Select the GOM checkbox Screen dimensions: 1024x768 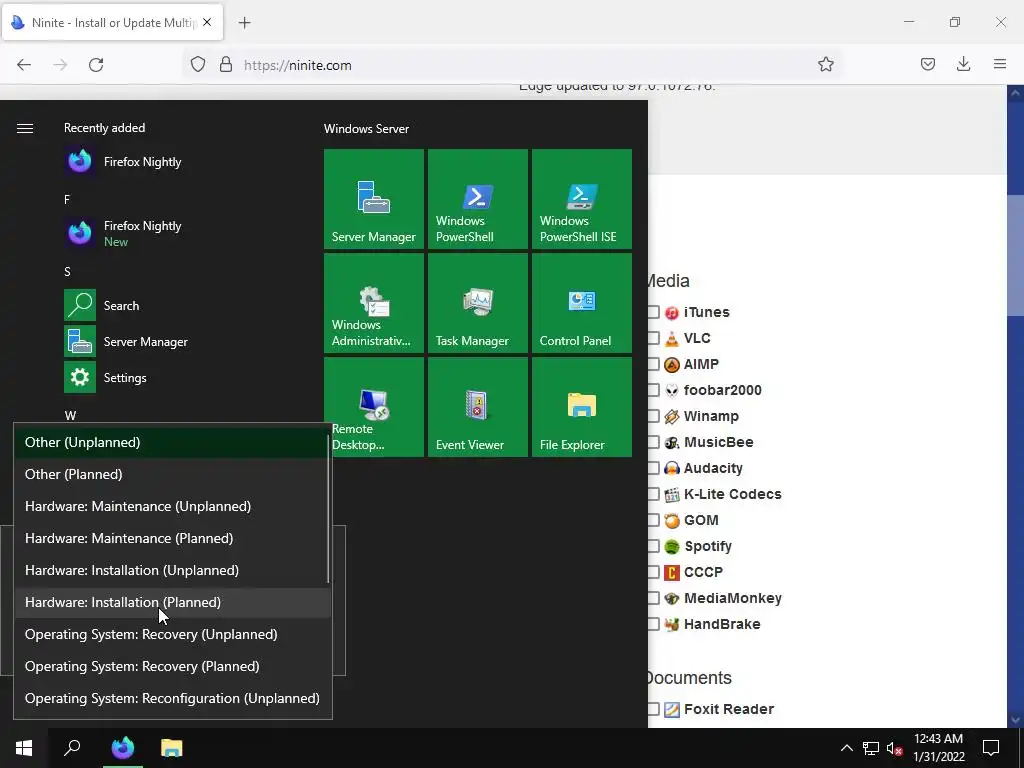point(652,520)
